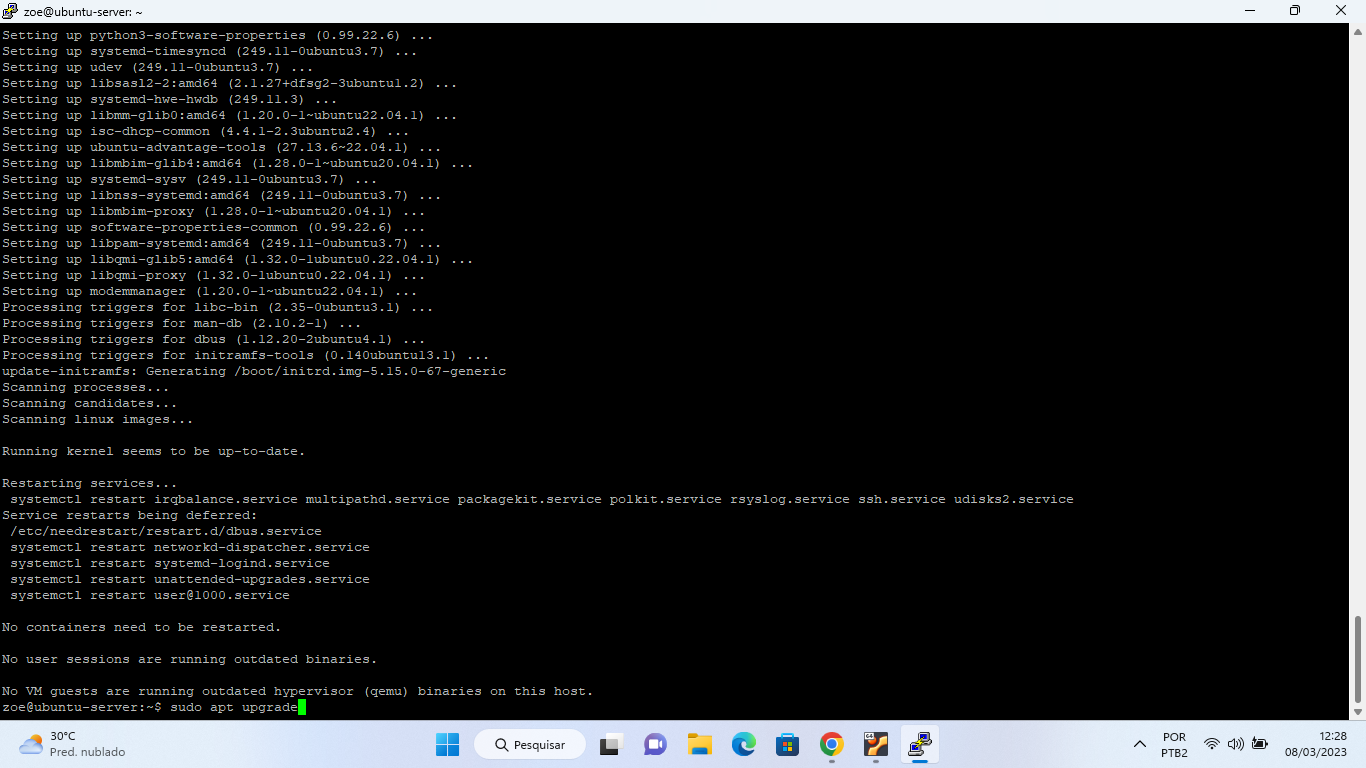
Task: Click 'Setting up isc-dhcp-common' line
Action: (x=206, y=131)
